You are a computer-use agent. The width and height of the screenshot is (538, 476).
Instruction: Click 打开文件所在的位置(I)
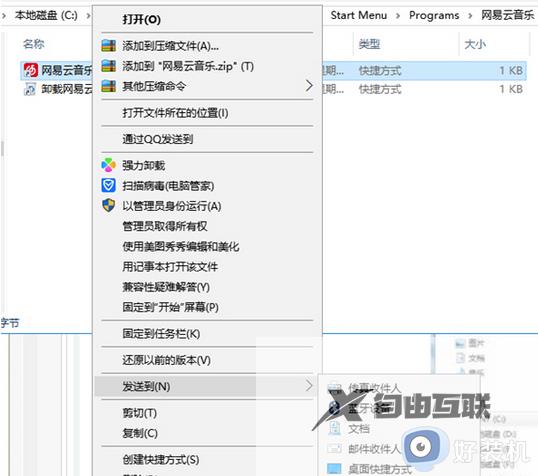pos(175,113)
